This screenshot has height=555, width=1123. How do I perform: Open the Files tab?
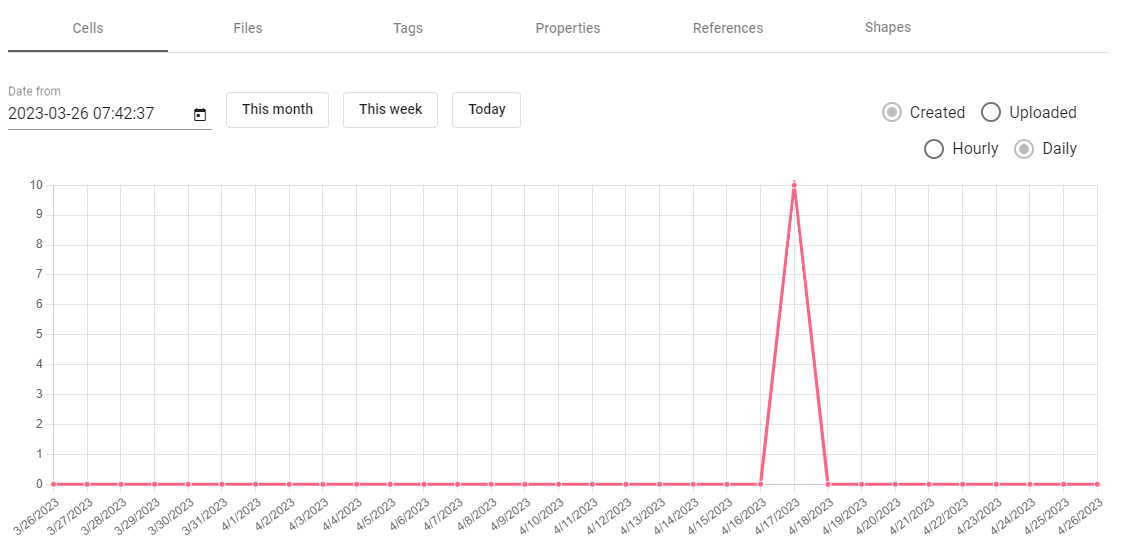click(x=248, y=28)
